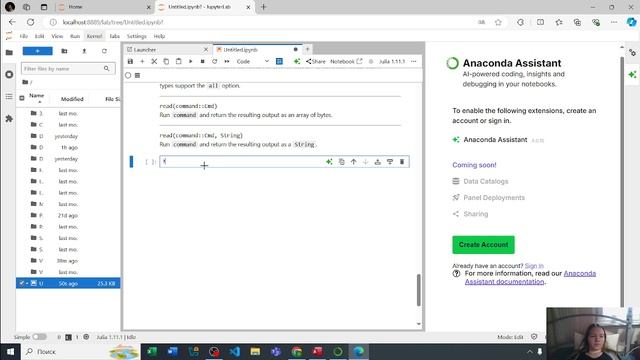This screenshot has width=640, height=360.
Task: Cut the selected cell with the scissors icon
Action: coord(154,61)
